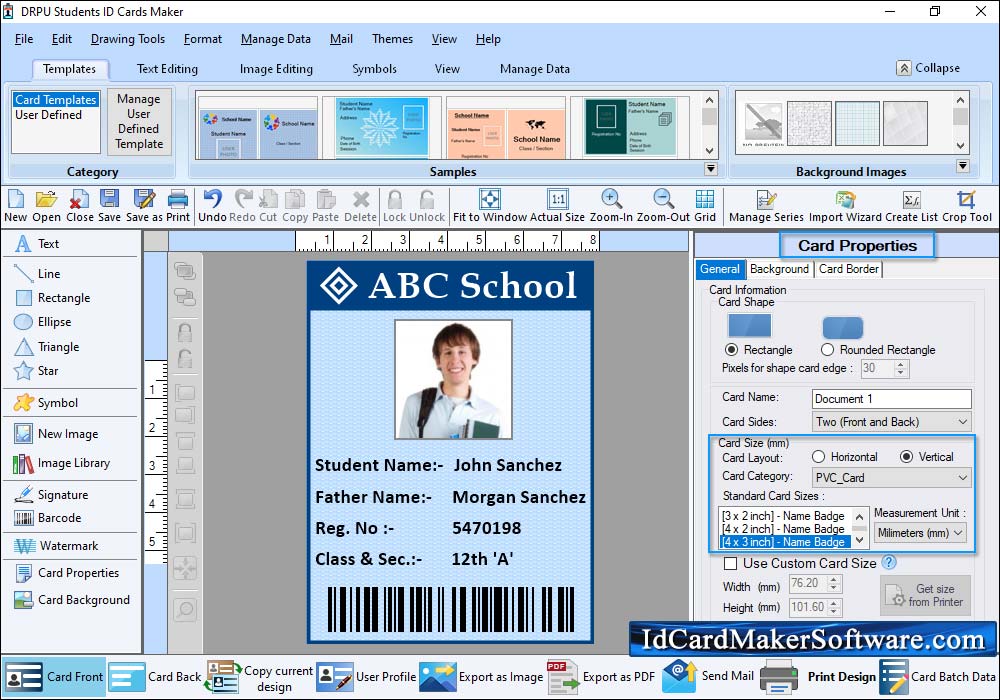
Task: Increase card Height stepper
Action: (x=834, y=603)
